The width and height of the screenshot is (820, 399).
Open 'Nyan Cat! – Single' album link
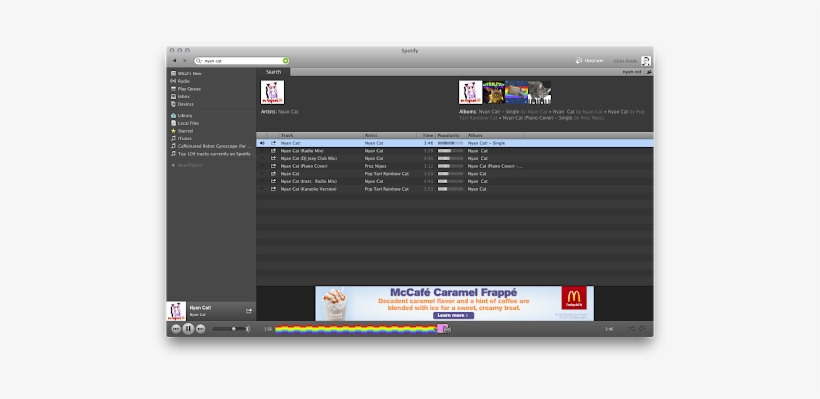coord(499,112)
